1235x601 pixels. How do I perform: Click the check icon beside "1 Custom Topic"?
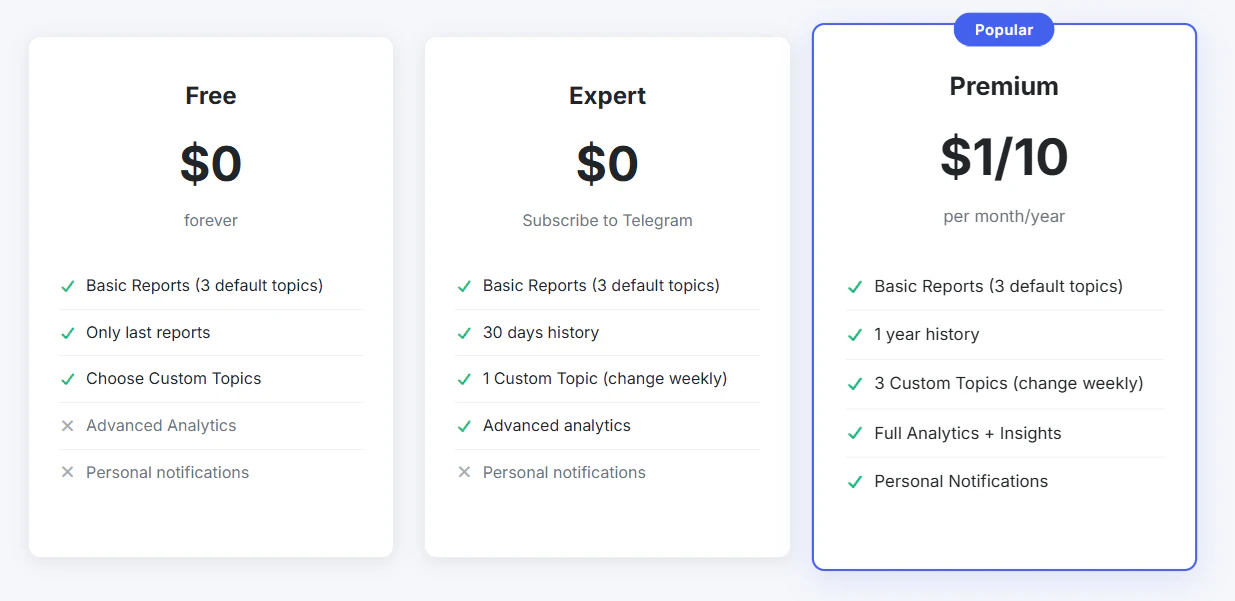[464, 379]
